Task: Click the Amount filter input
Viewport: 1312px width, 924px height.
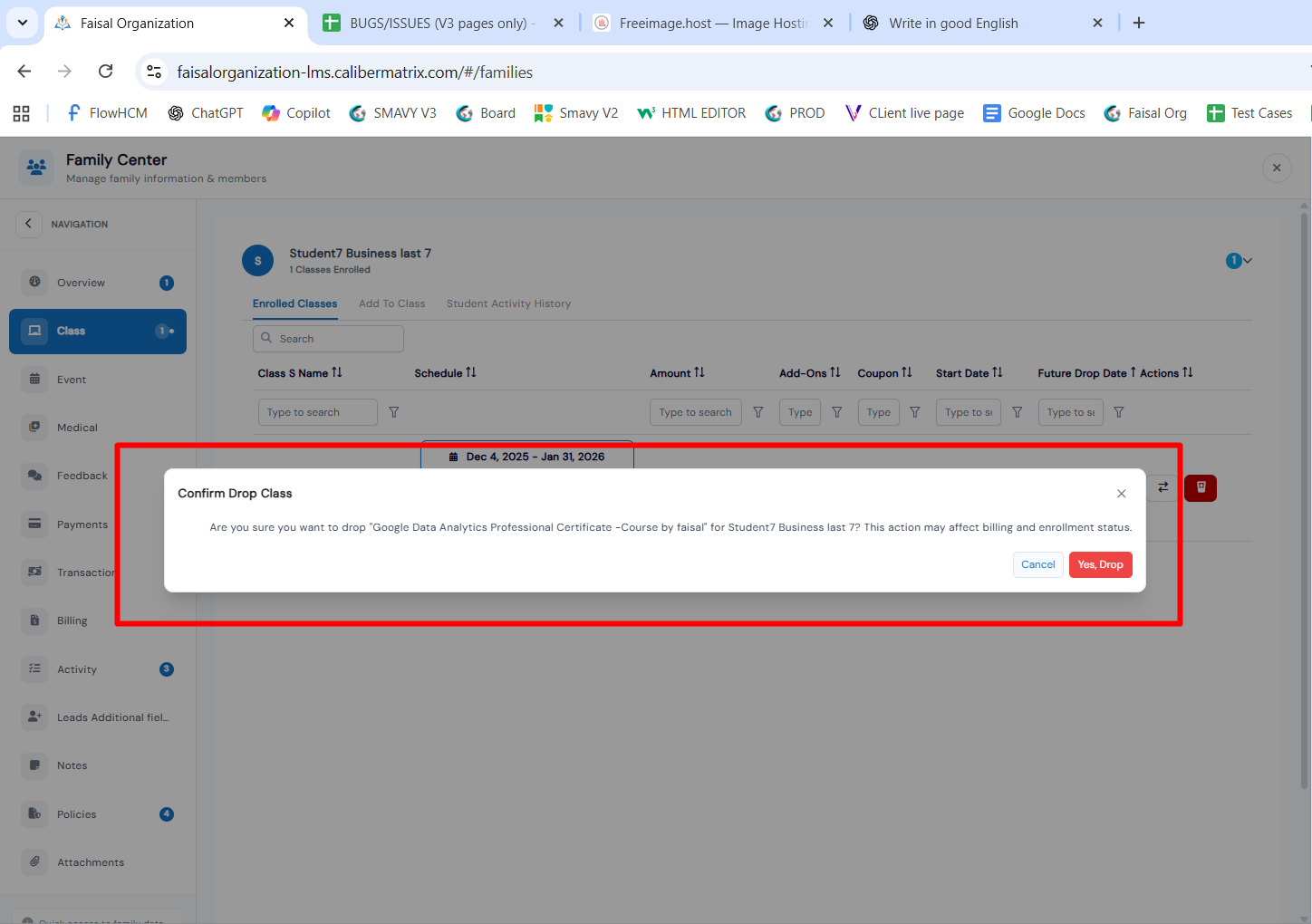Action: [696, 412]
